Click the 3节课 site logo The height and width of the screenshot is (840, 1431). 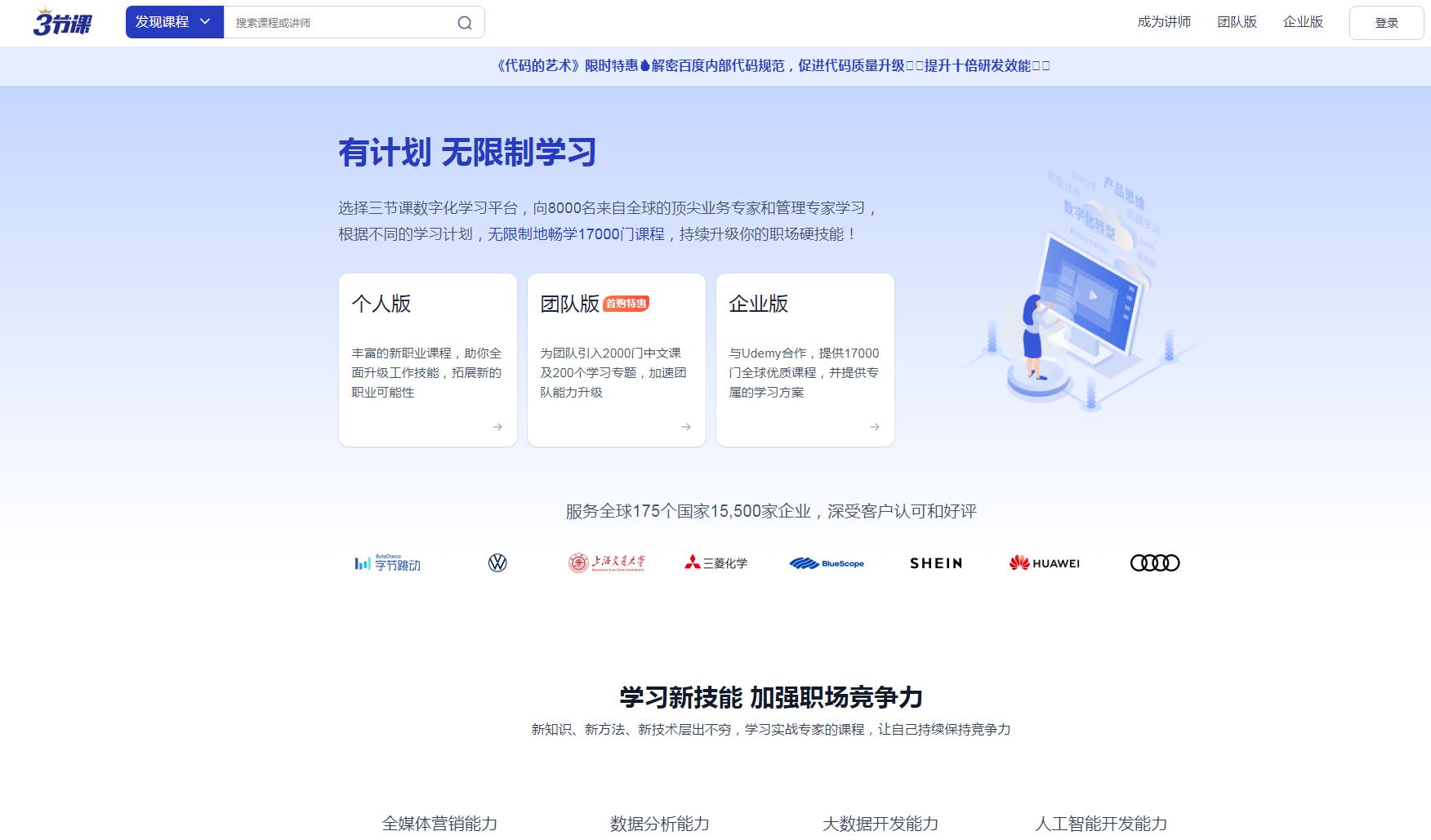click(x=62, y=23)
